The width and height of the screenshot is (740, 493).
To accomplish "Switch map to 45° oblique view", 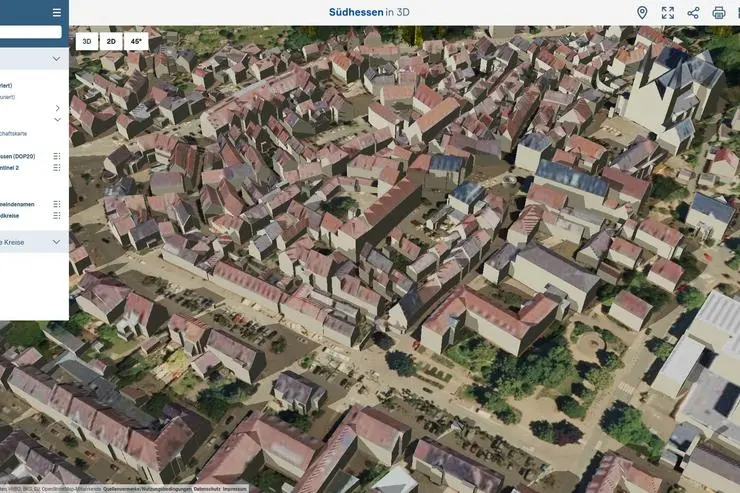I will (x=135, y=42).
